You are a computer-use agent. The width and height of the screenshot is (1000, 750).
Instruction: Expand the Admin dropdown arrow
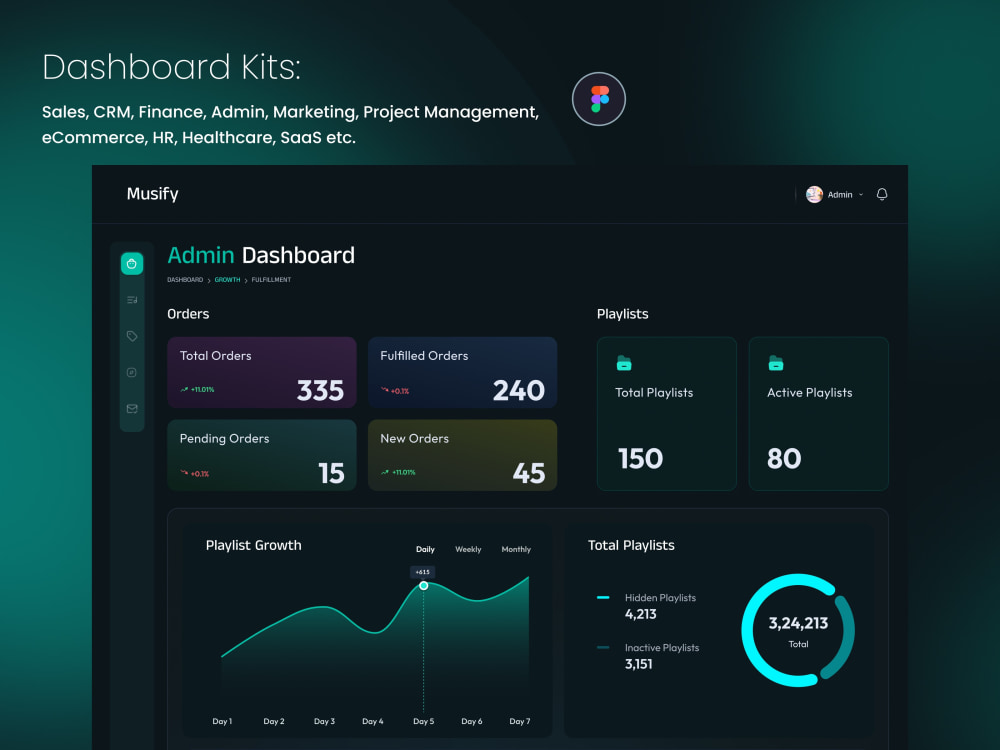point(860,195)
